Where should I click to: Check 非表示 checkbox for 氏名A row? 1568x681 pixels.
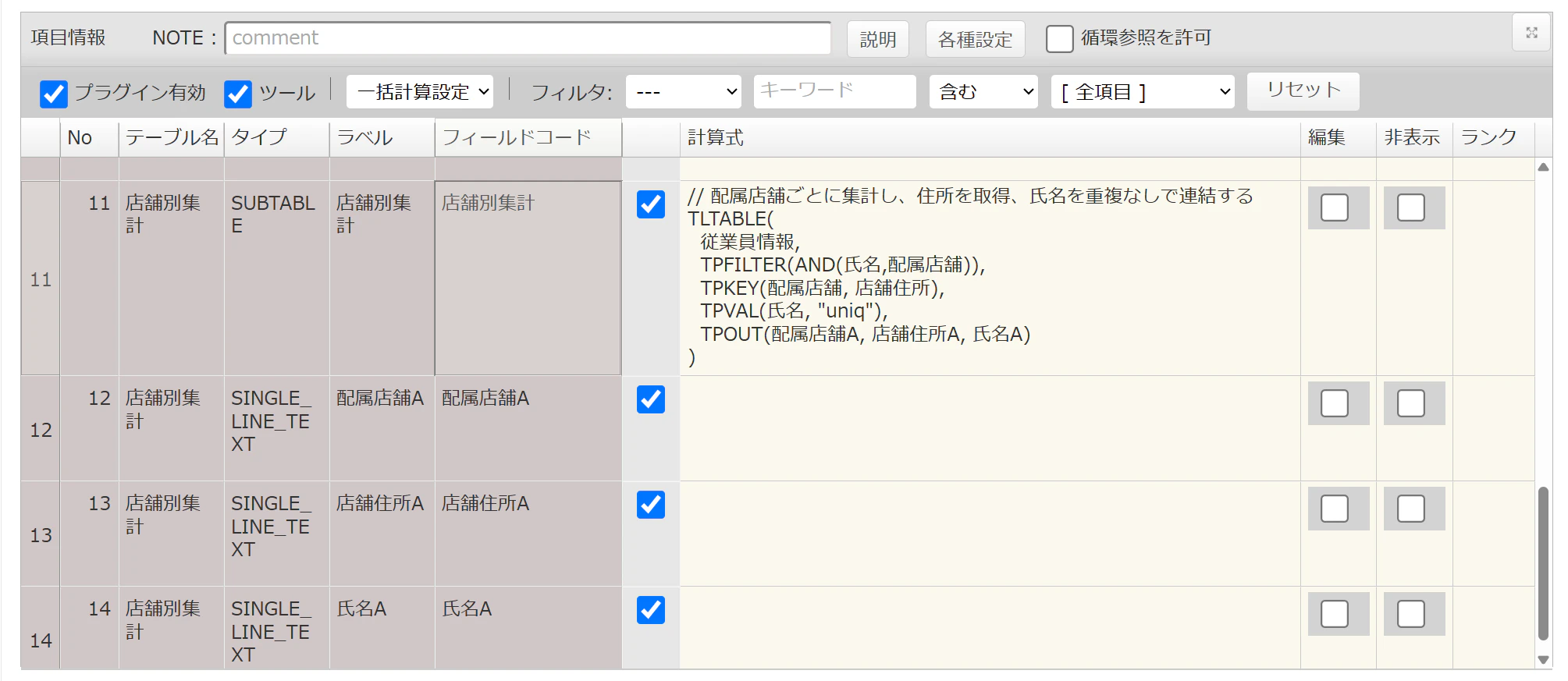1411,614
